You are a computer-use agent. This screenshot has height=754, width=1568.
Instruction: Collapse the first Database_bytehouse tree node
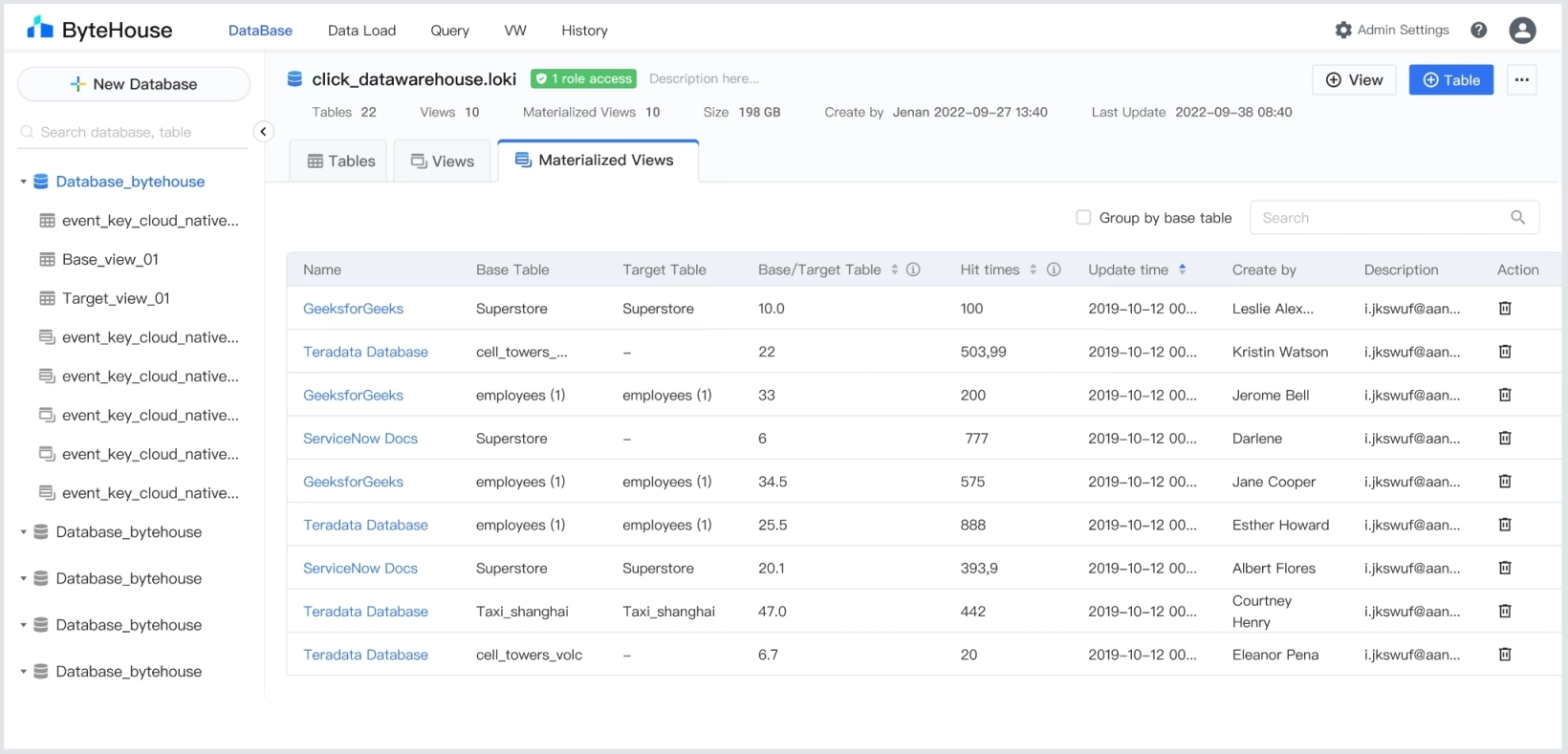click(x=23, y=182)
